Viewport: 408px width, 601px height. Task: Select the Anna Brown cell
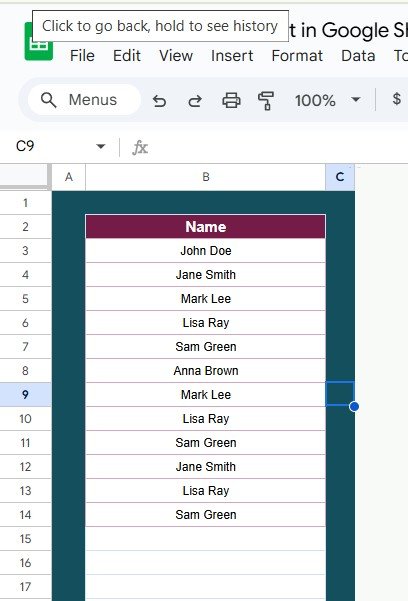tap(206, 371)
